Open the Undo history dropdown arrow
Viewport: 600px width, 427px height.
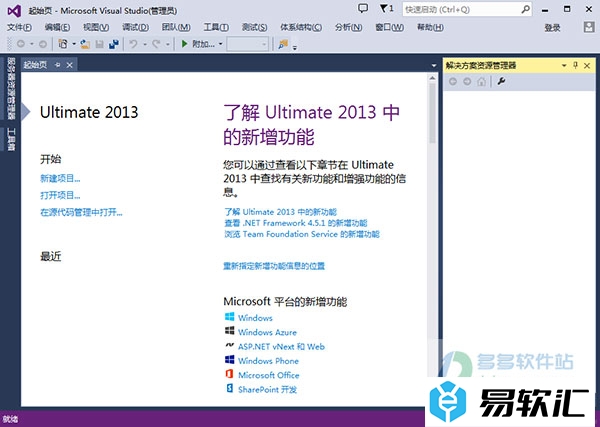pyautogui.click(x=145, y=44)
